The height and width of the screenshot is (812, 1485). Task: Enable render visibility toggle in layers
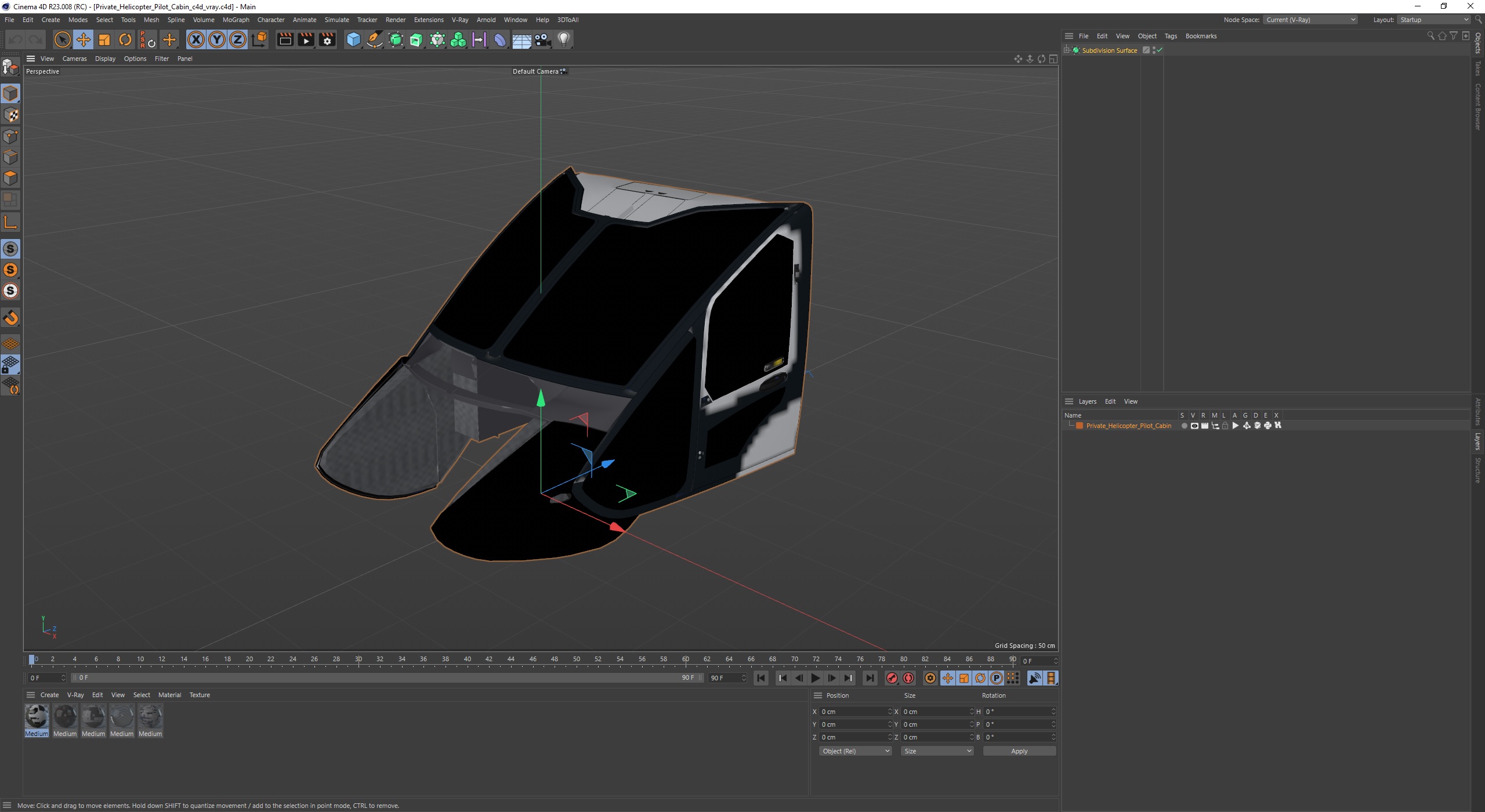[x=1205, y=425]
